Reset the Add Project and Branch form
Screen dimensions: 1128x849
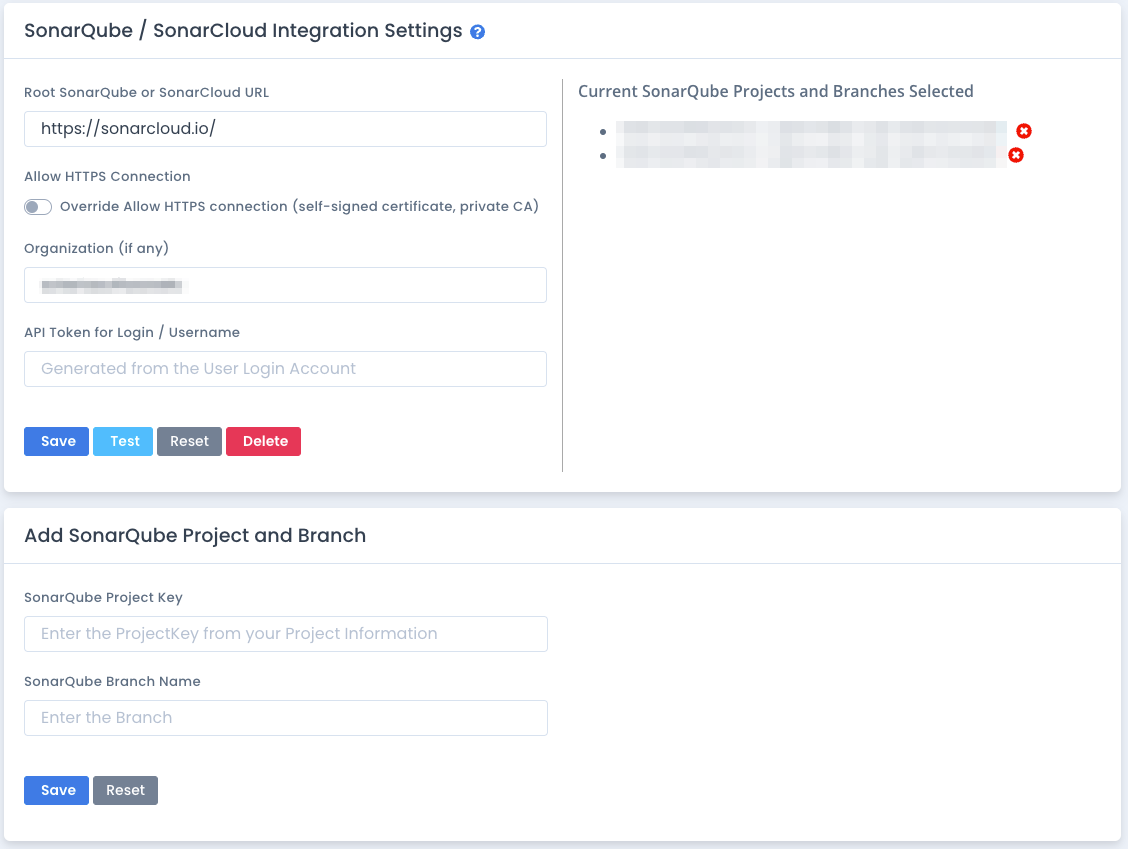tap(125, 791)
